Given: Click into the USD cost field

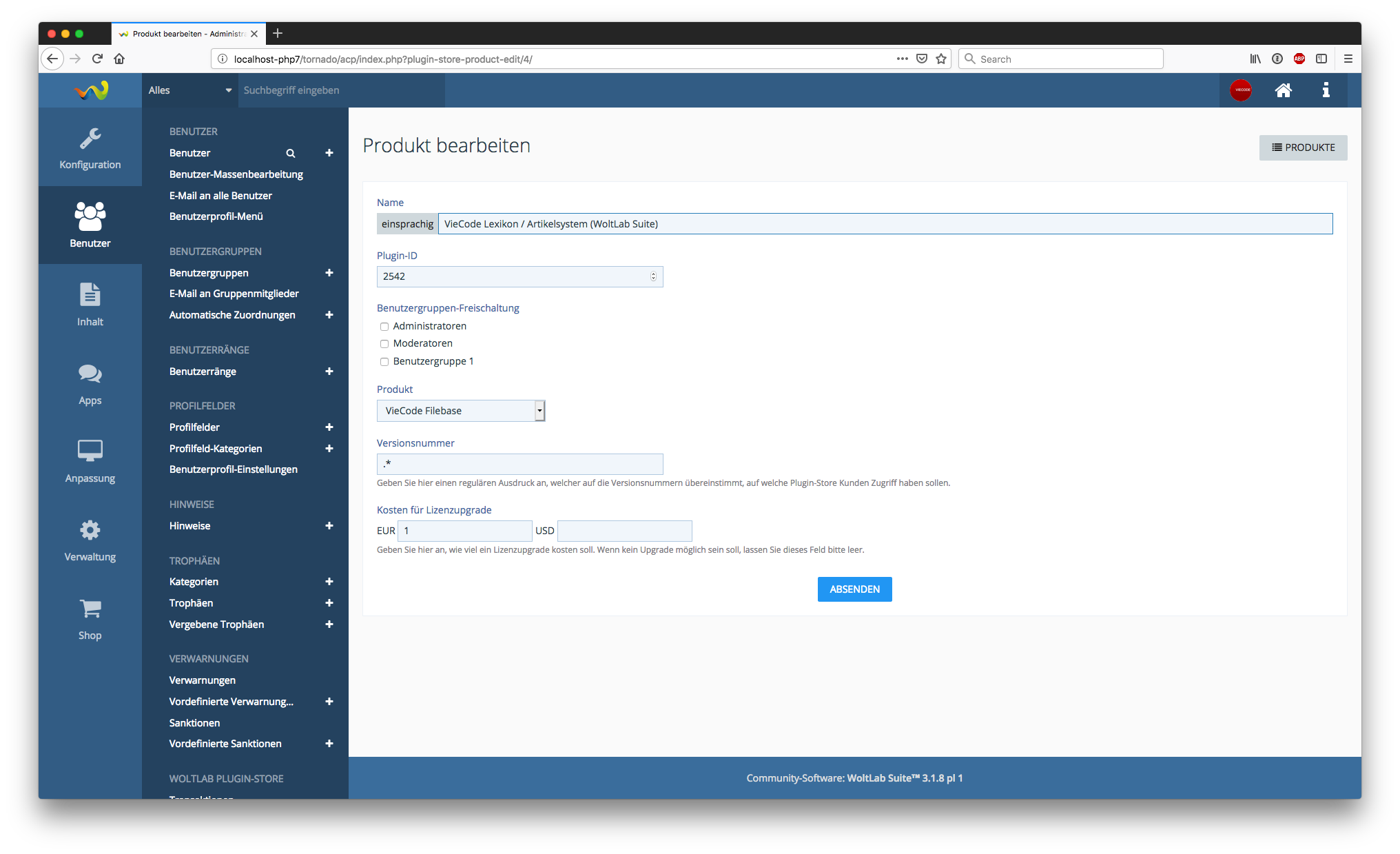Looking at the screenshot, I should point(624,531).
